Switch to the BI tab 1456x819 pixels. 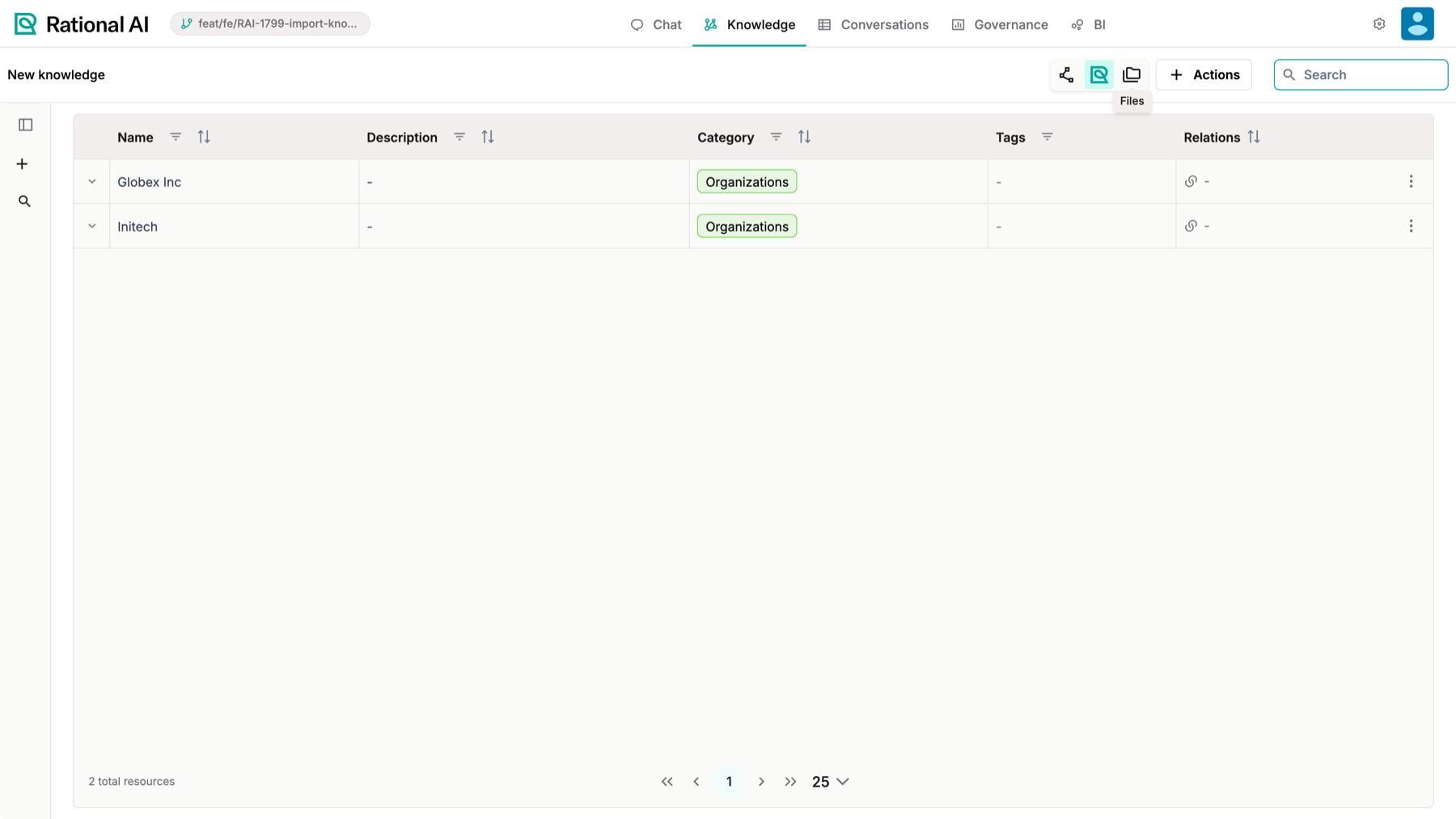1088,24
